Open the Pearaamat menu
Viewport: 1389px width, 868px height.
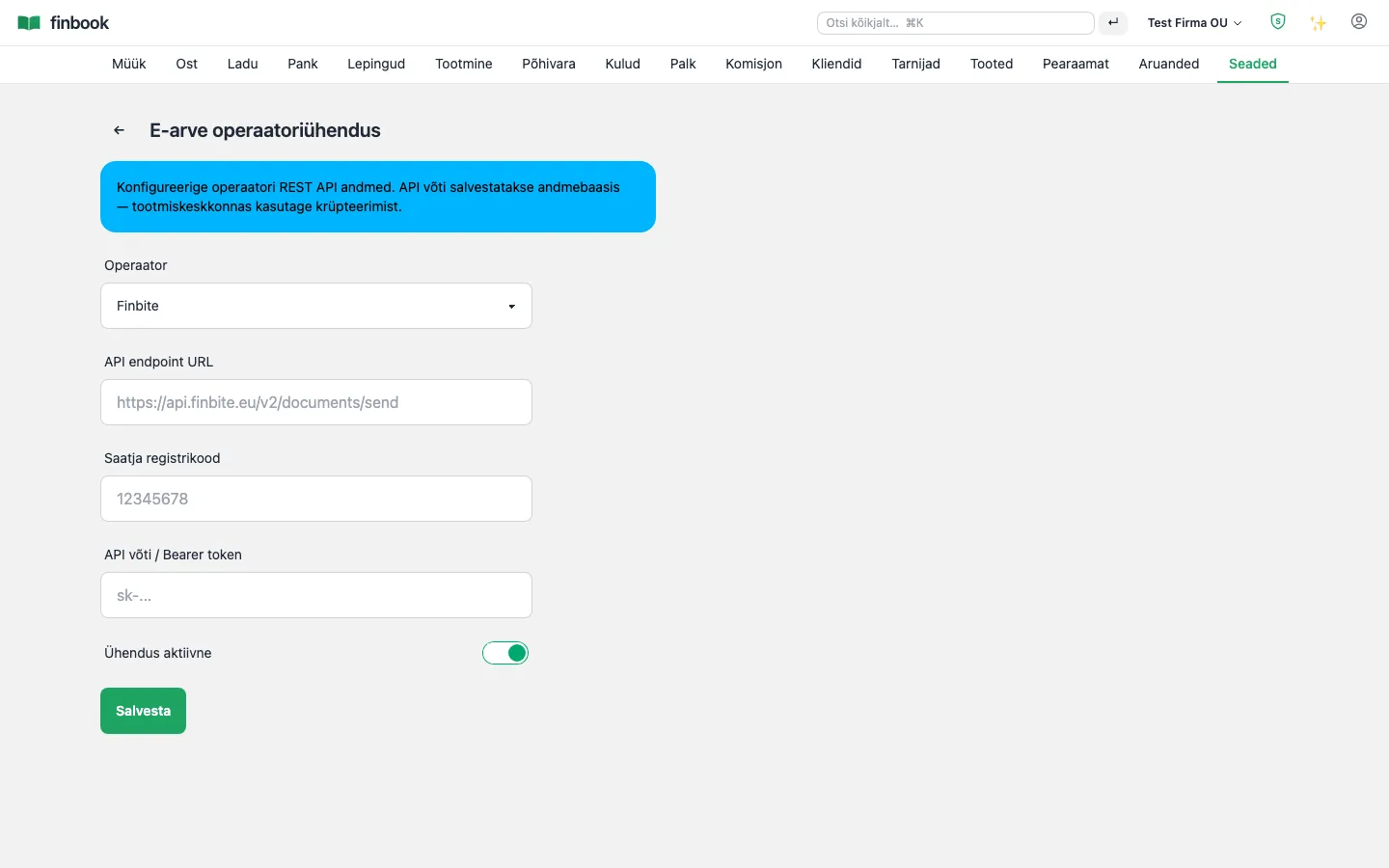[1076, 64]
